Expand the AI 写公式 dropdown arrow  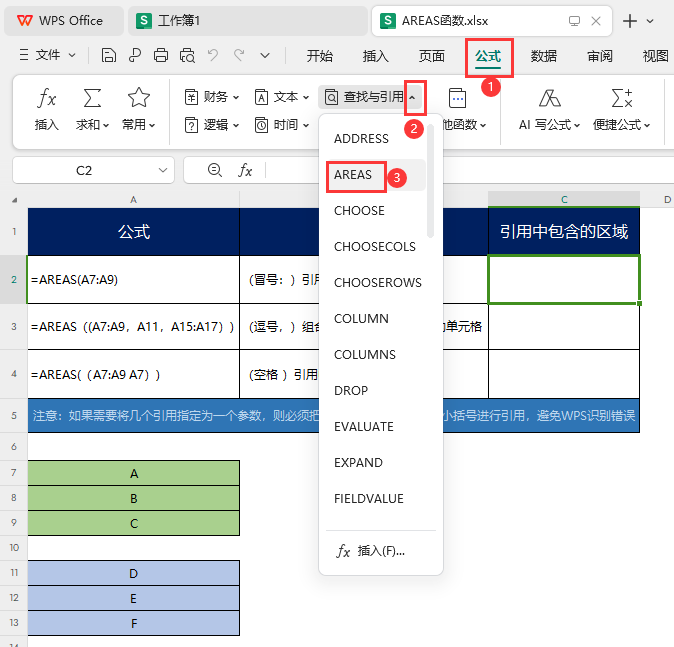(577, 126)
